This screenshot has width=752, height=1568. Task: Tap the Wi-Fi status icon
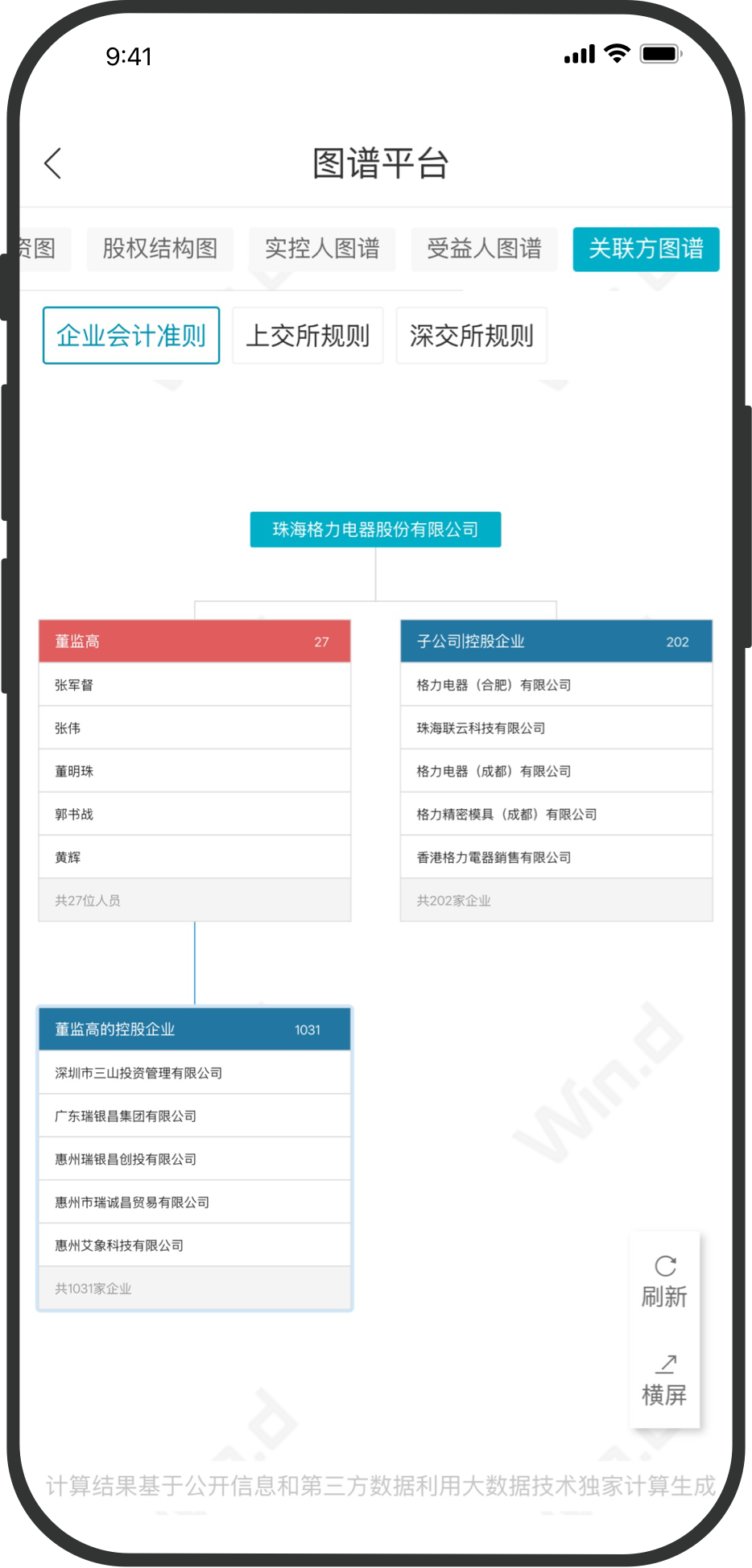(617, 54)
